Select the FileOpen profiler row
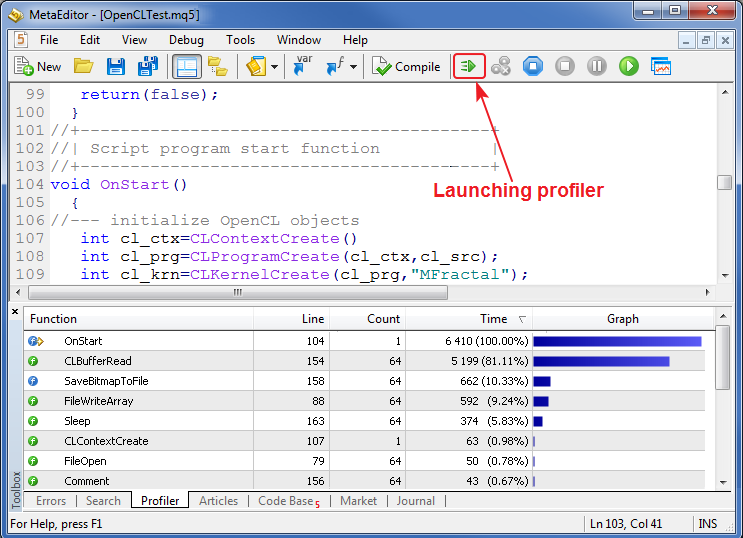 (x=364, y=461)
